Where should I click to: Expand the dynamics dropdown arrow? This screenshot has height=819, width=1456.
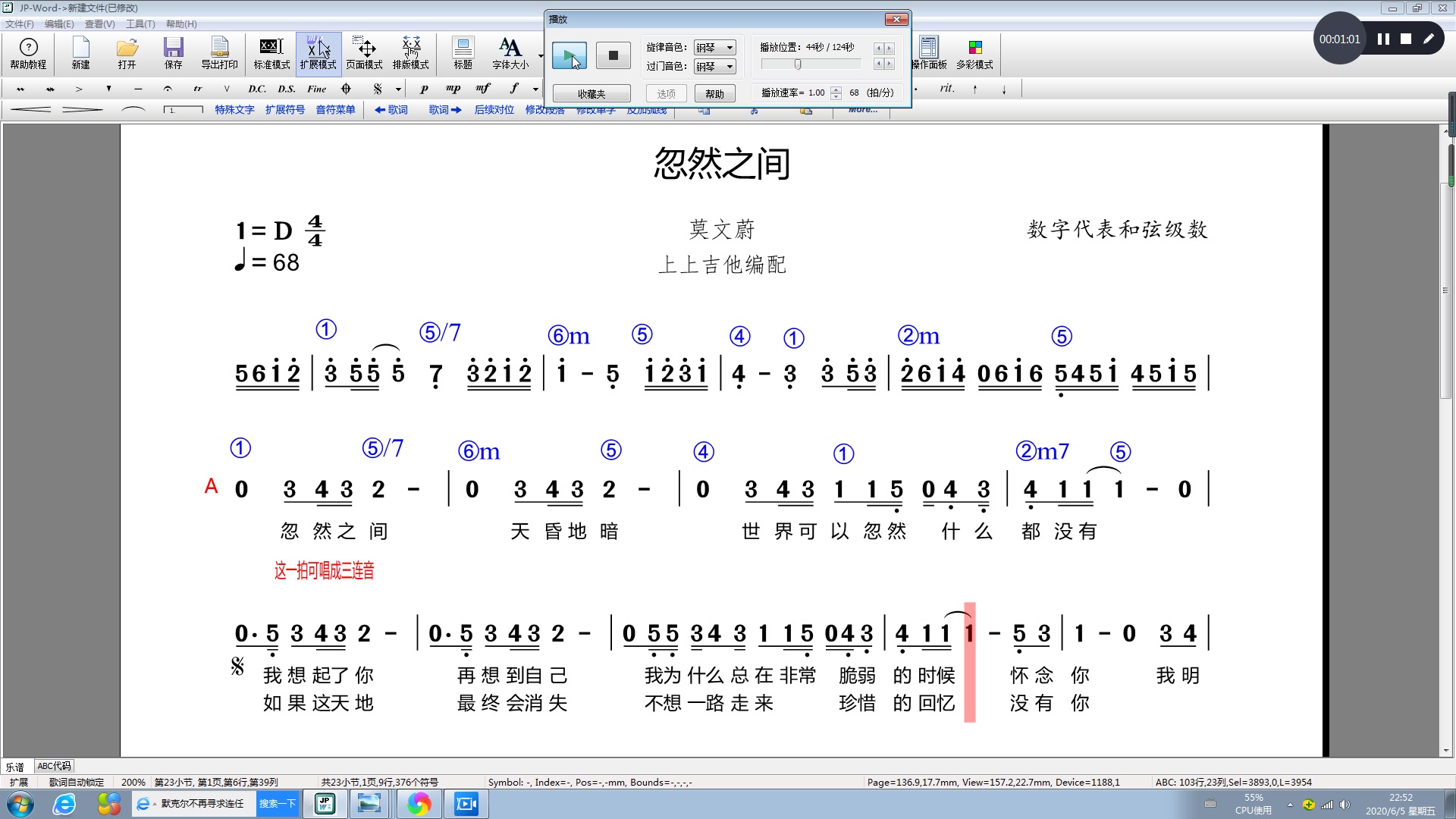click(535, 89)
